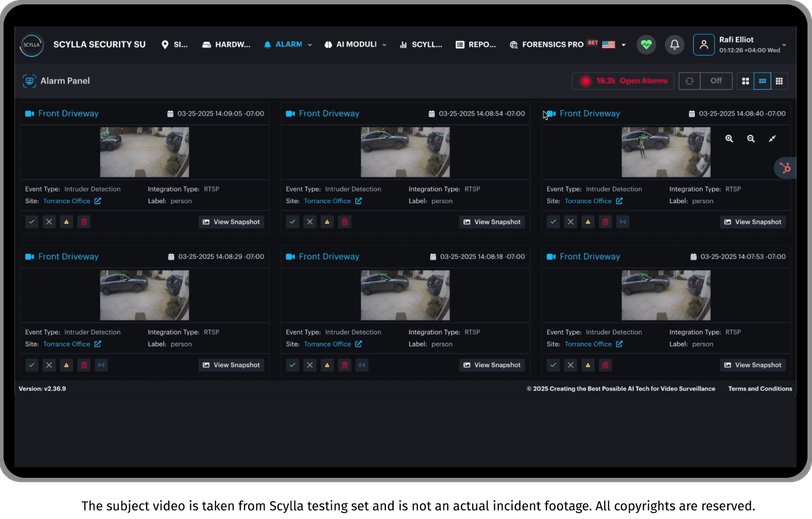Screen dimensions: 812x519
Task: Acknowledge the 14:08:54 alarm with the checkmark
Action: (x=293, y=222)
